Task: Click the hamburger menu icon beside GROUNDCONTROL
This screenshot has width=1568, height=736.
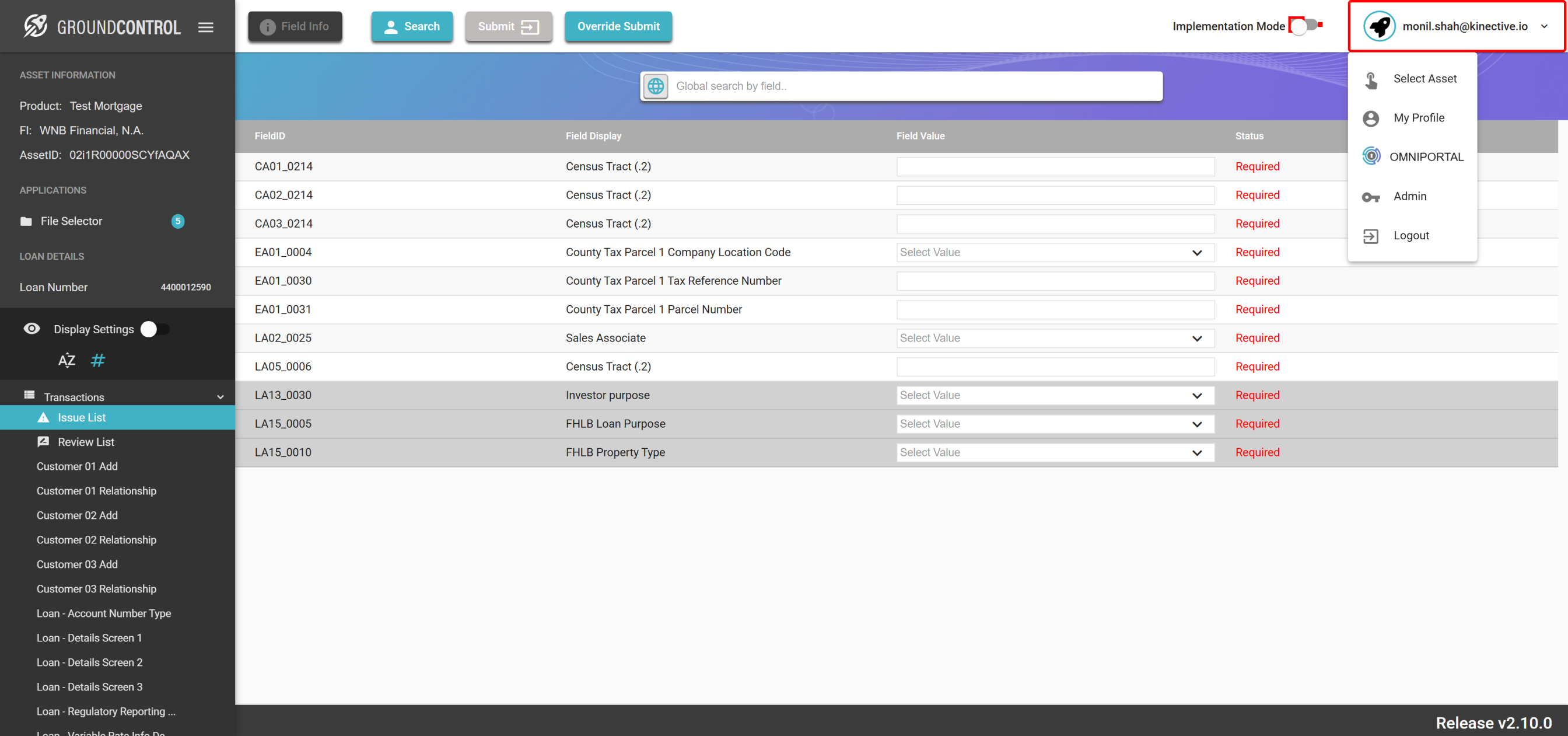Action: (206, 27)
